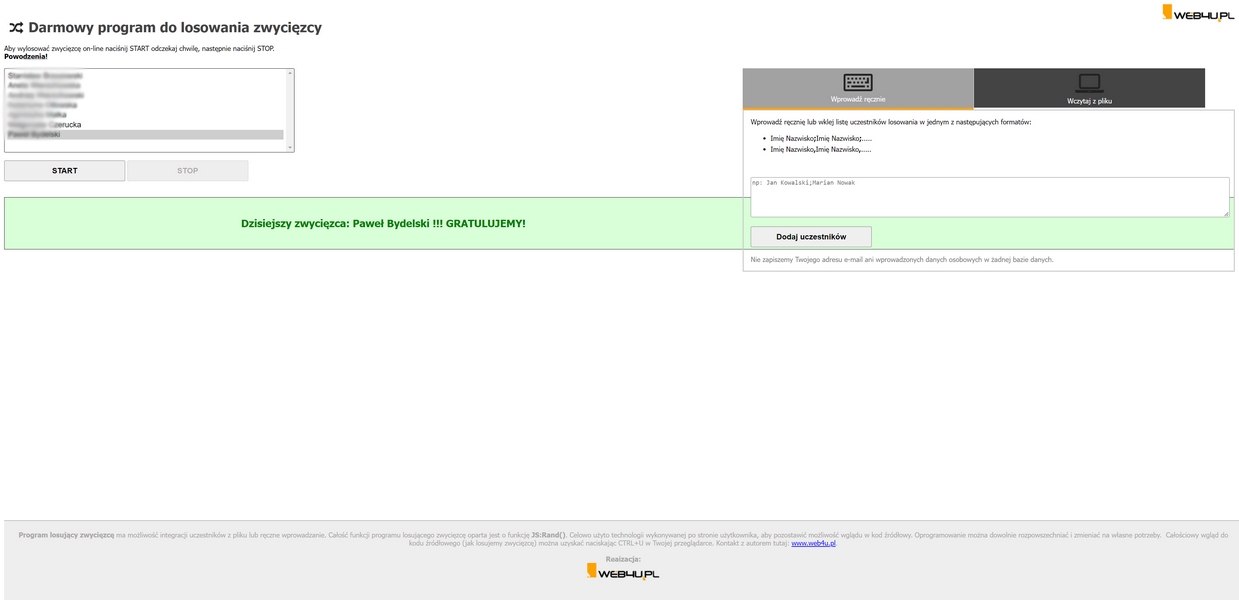Click the shuffle icon beside the page title

15,28
